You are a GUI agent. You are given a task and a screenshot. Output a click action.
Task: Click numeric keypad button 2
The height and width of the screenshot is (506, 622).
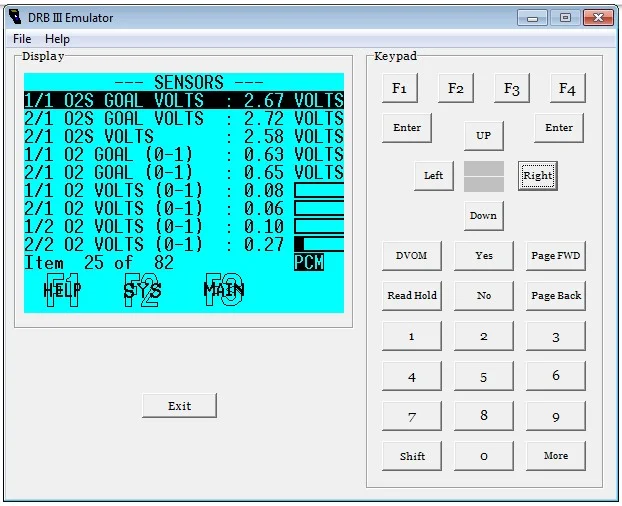point(484,336)
